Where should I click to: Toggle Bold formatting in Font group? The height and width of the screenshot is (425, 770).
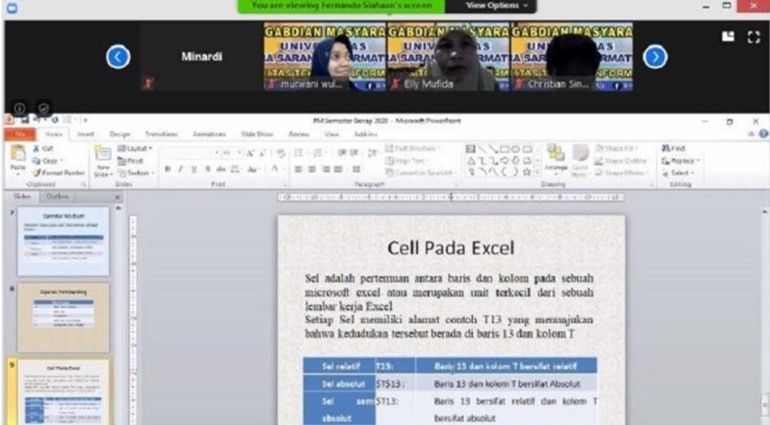click(168, 169)
